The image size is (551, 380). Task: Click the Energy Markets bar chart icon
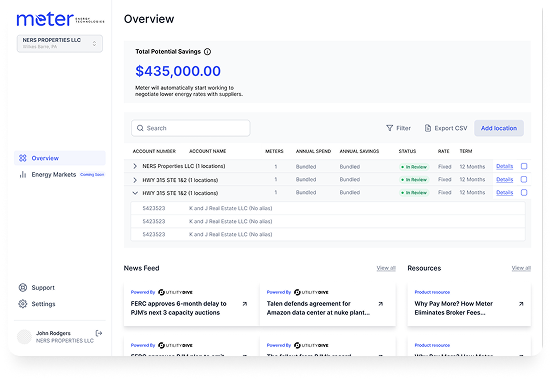(x=23, y=174)
